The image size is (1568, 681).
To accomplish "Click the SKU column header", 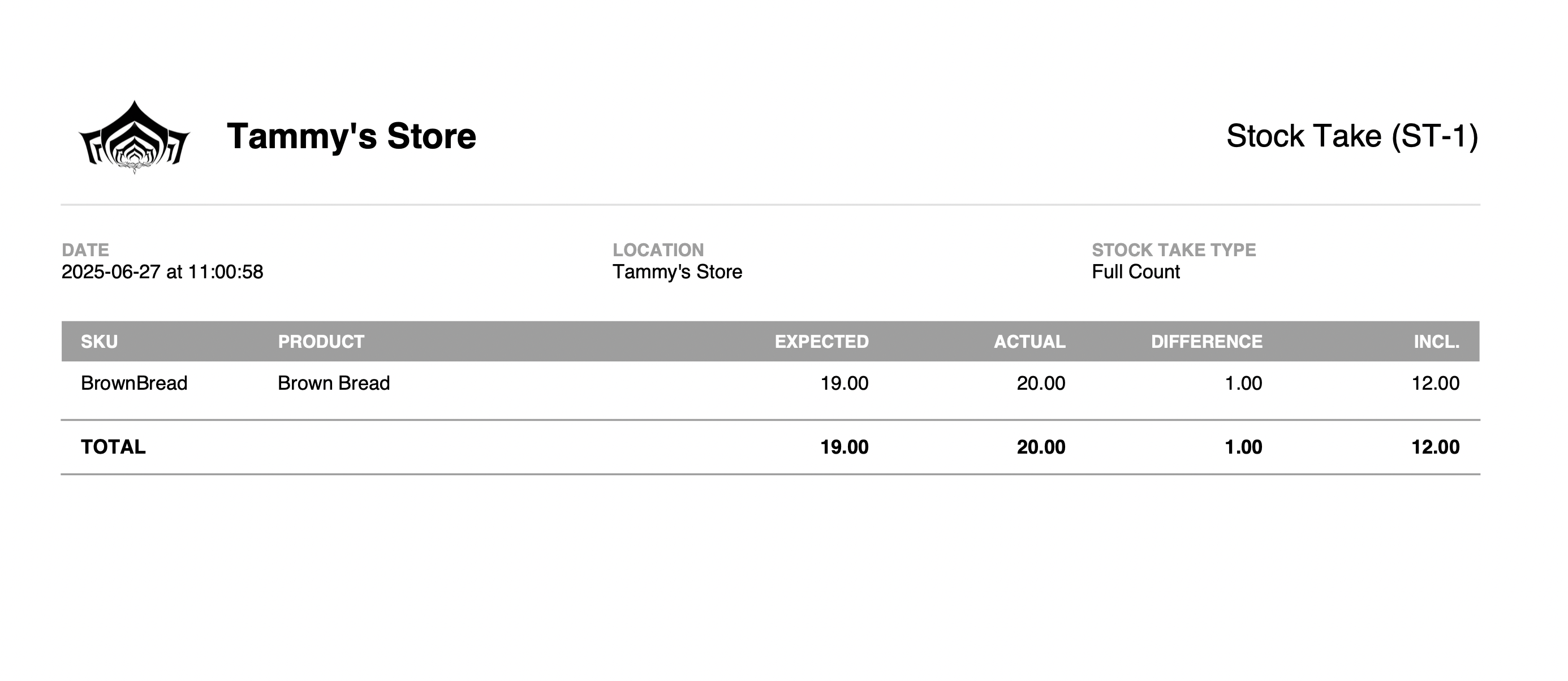I will [x=99, y=342].
